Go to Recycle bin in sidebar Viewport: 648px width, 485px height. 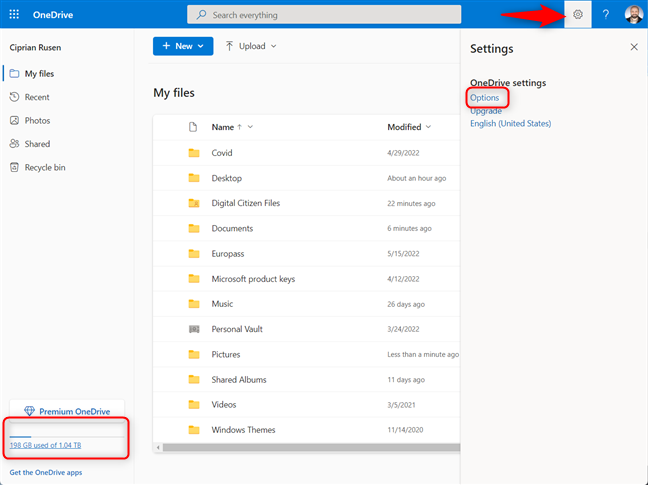tap(45, 167)
